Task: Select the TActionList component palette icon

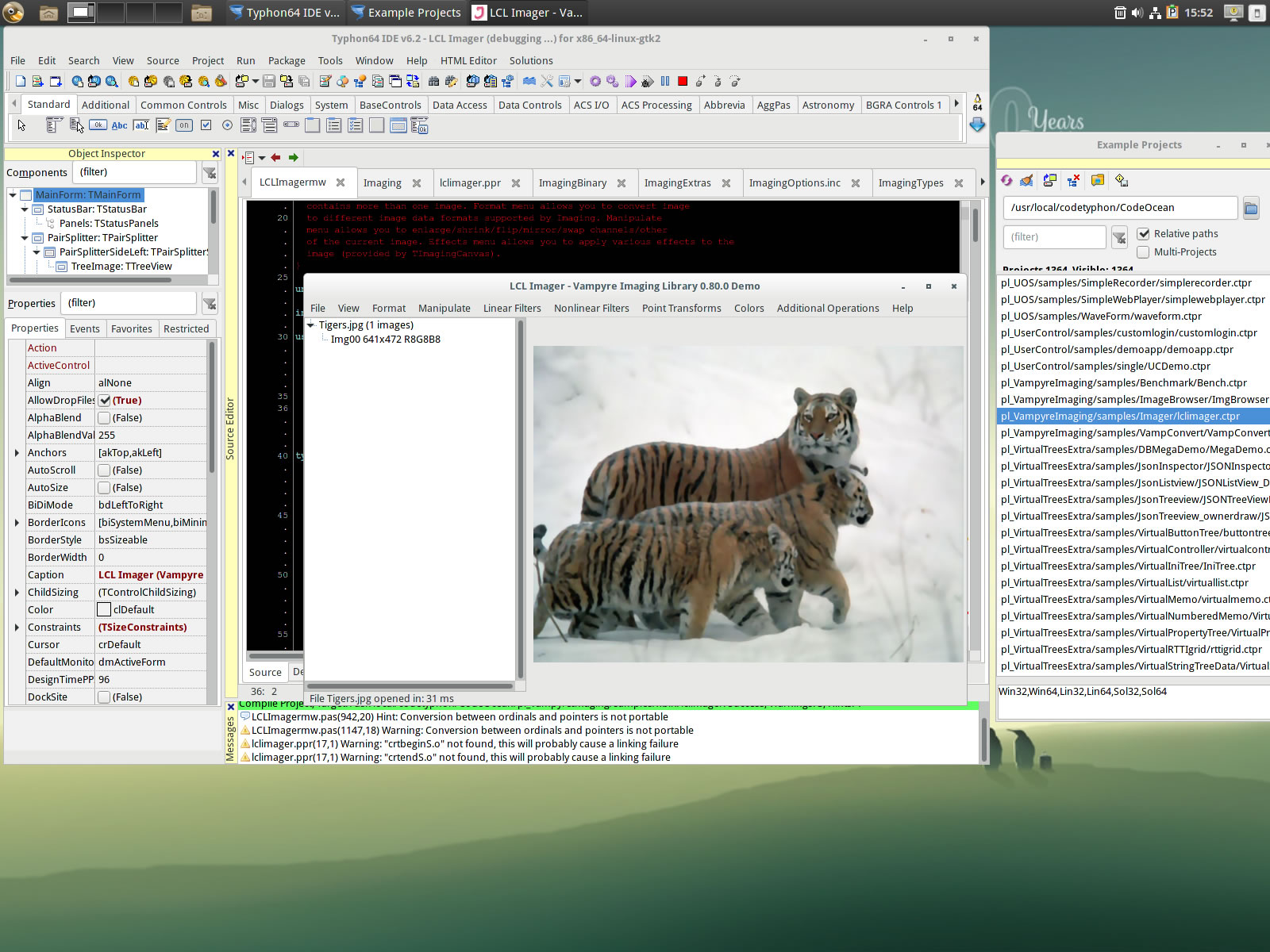Action: [419, 125]
